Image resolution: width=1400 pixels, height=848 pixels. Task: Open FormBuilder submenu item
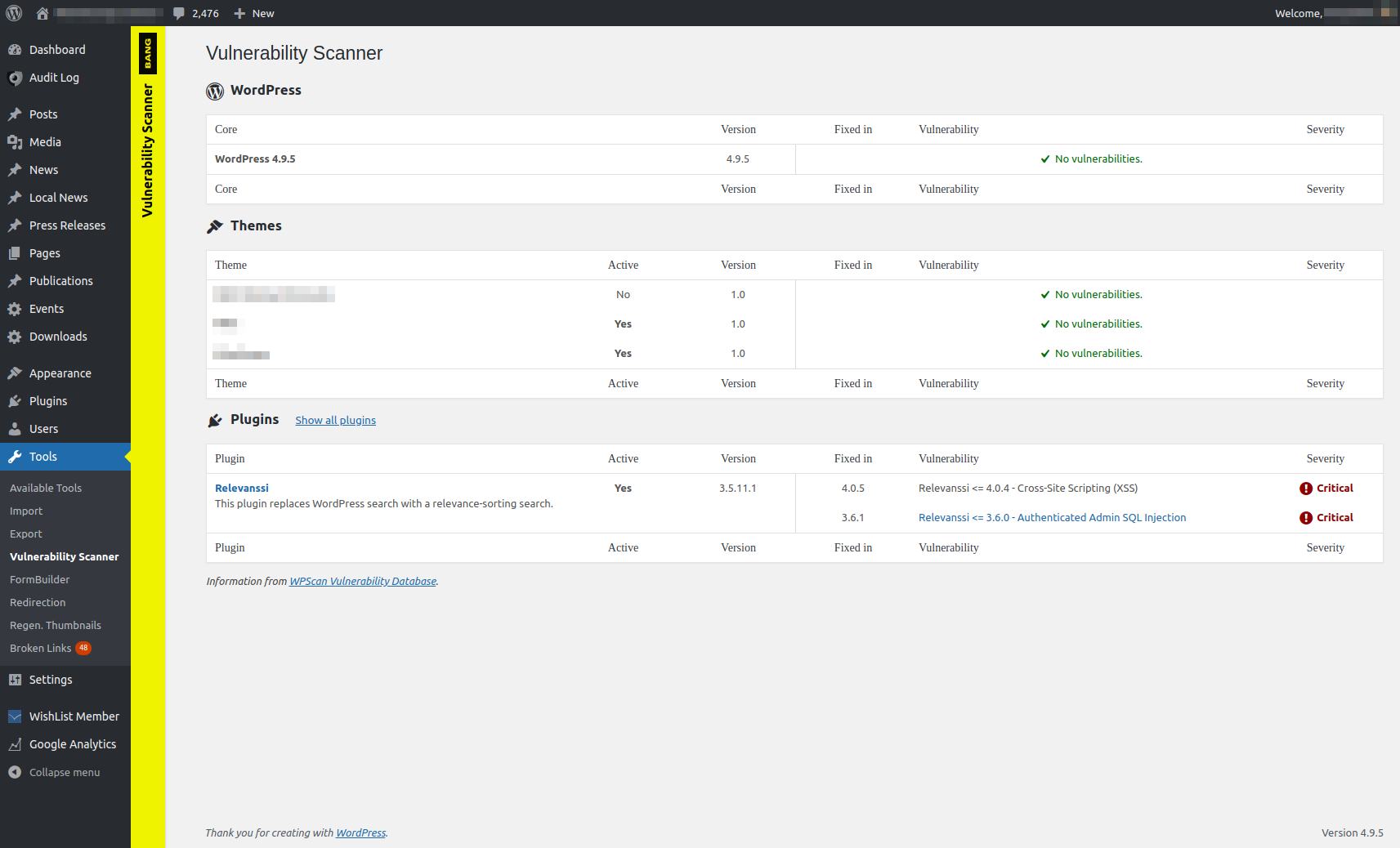pyautogui.click(x=40, y=579)
